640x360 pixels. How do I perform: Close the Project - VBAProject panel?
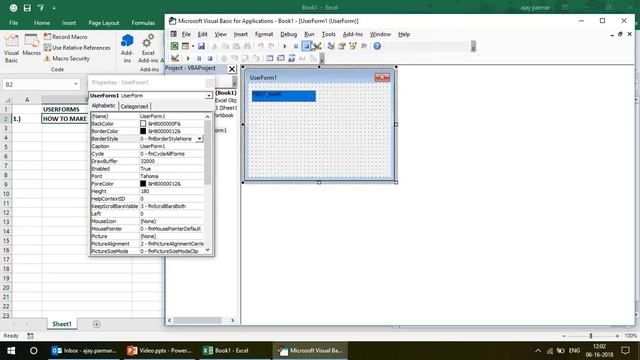point(232,69)
